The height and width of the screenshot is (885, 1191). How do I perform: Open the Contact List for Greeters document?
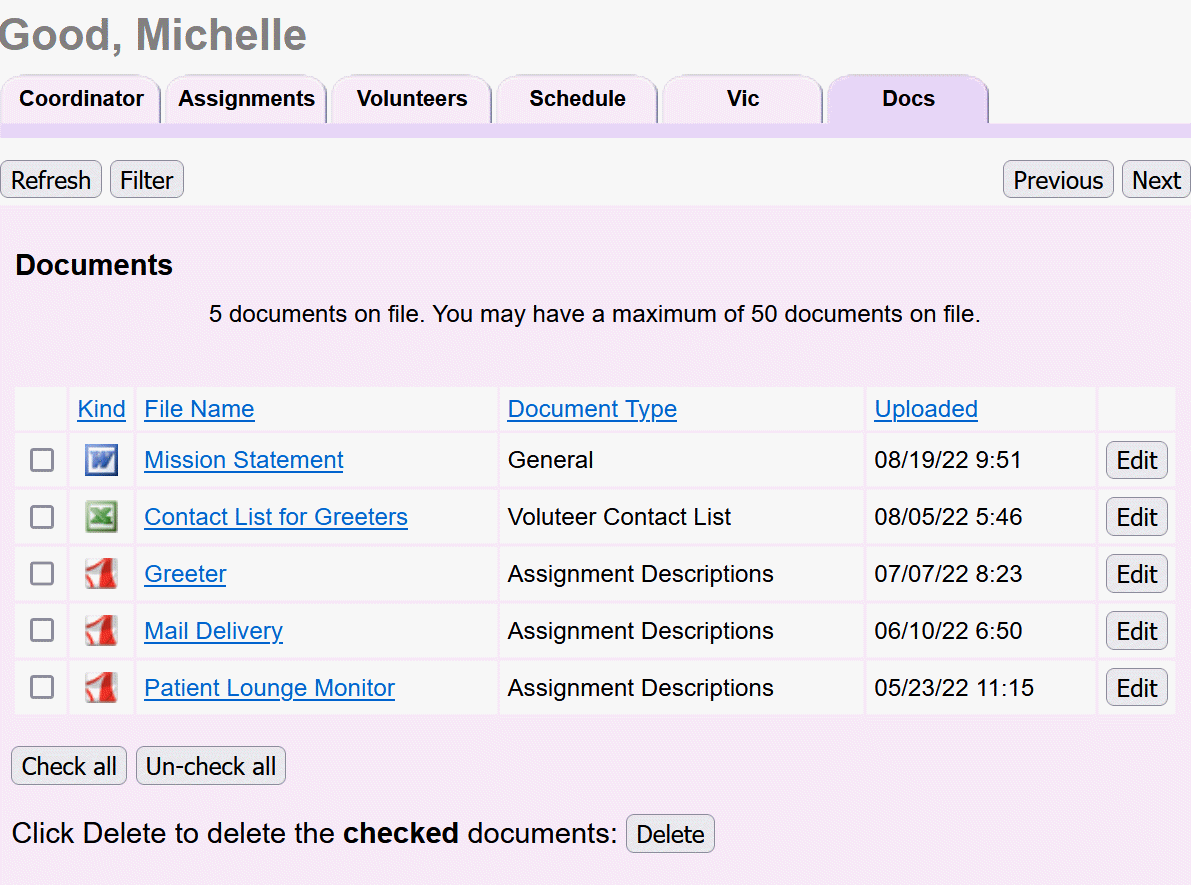[x=276, y=516]
